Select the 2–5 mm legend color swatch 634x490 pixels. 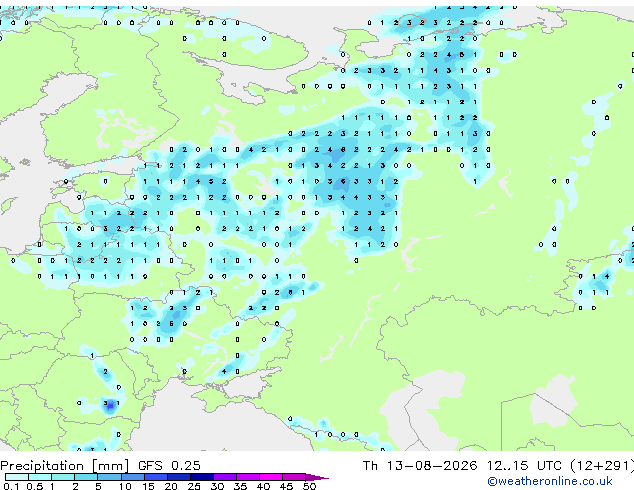click(86, 477)
